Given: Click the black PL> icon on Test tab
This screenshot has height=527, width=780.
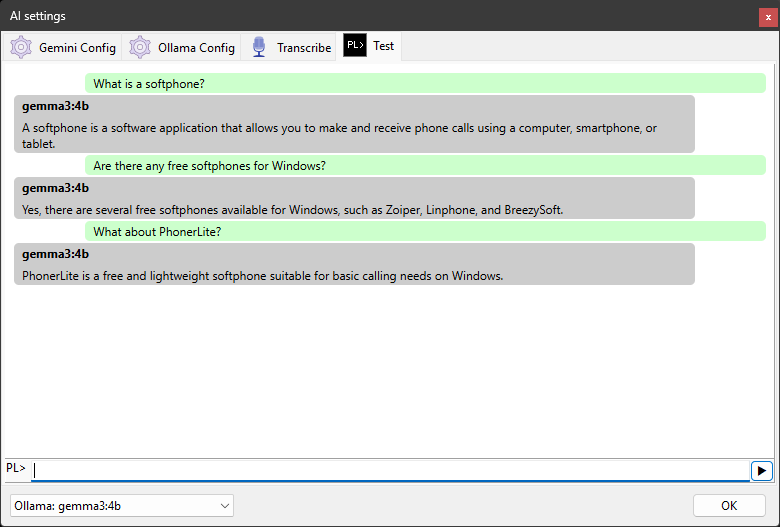Looking at the screenshot, I should pos(354,46).
